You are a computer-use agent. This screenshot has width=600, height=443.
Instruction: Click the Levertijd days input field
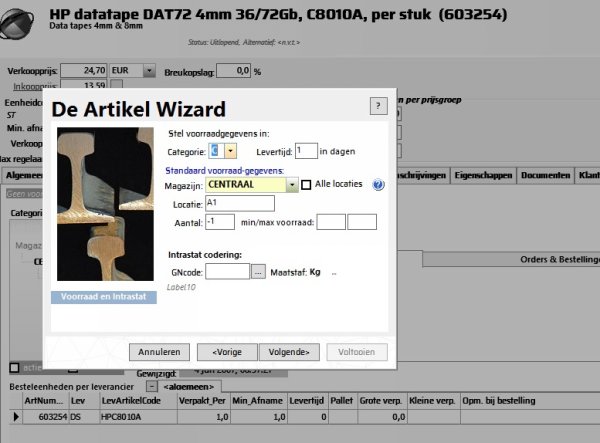pyautogui.click(x=306, y=151)
